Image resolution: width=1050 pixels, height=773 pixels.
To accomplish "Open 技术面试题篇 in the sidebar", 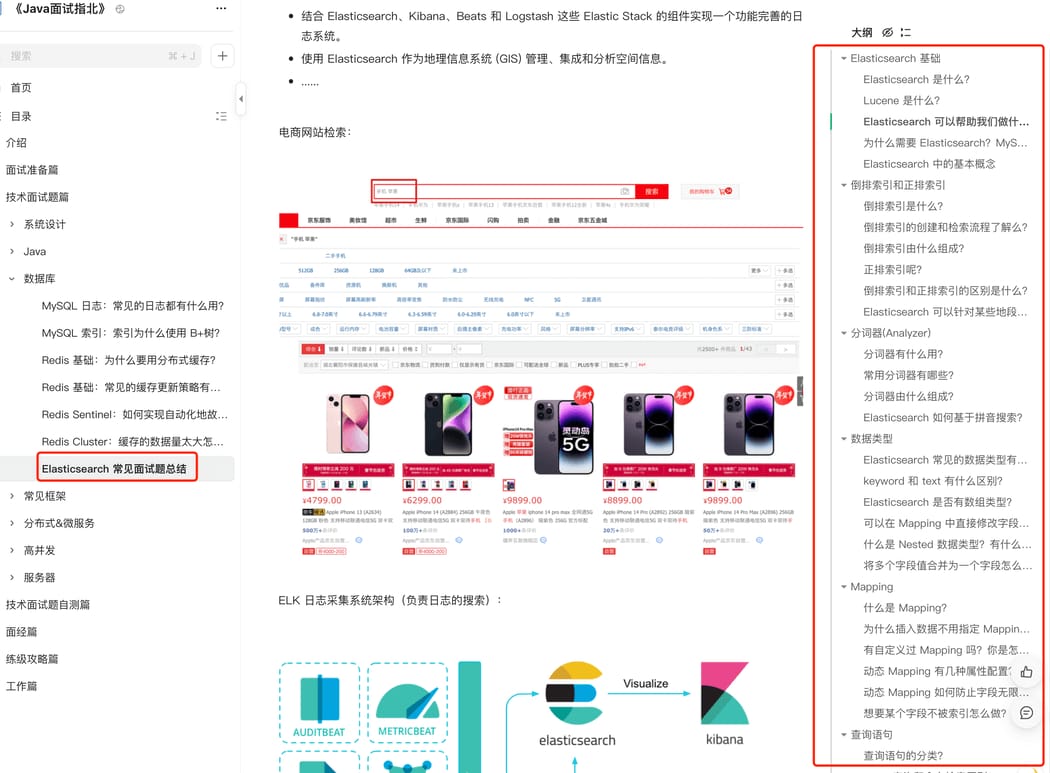I will [x=38, y=197].
